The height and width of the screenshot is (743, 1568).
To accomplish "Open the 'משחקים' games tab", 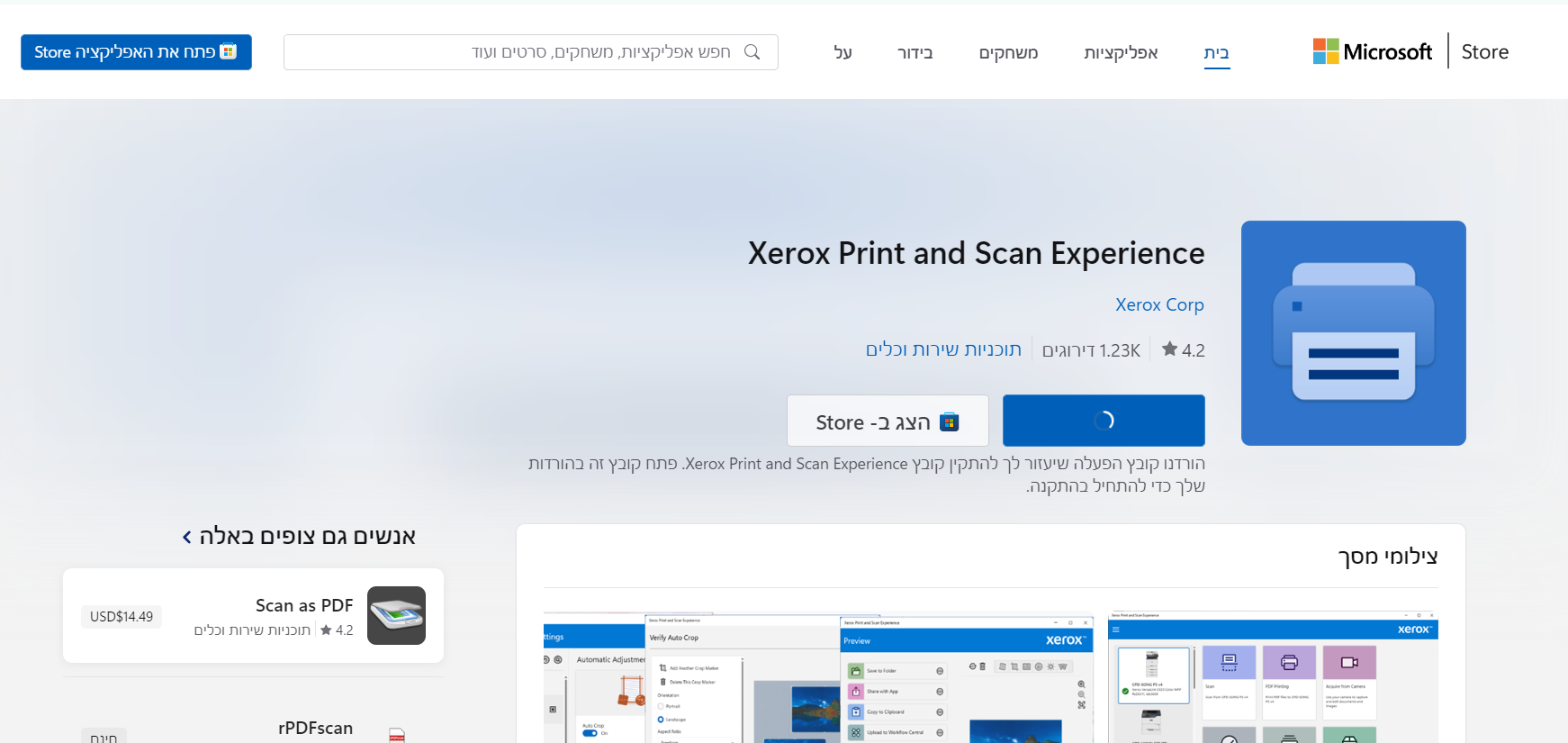I will 1008,52.
